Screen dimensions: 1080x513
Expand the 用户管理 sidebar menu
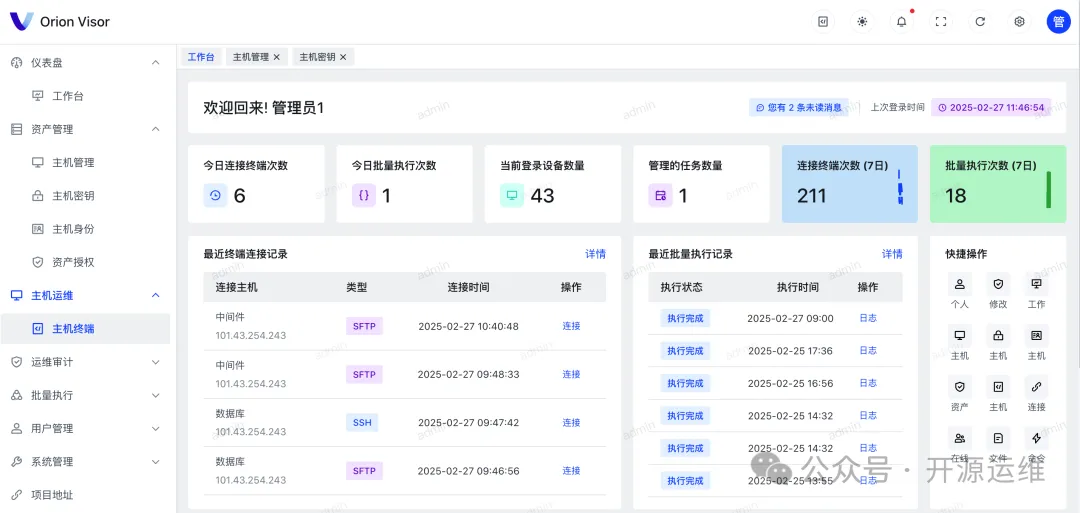[155, 428]
